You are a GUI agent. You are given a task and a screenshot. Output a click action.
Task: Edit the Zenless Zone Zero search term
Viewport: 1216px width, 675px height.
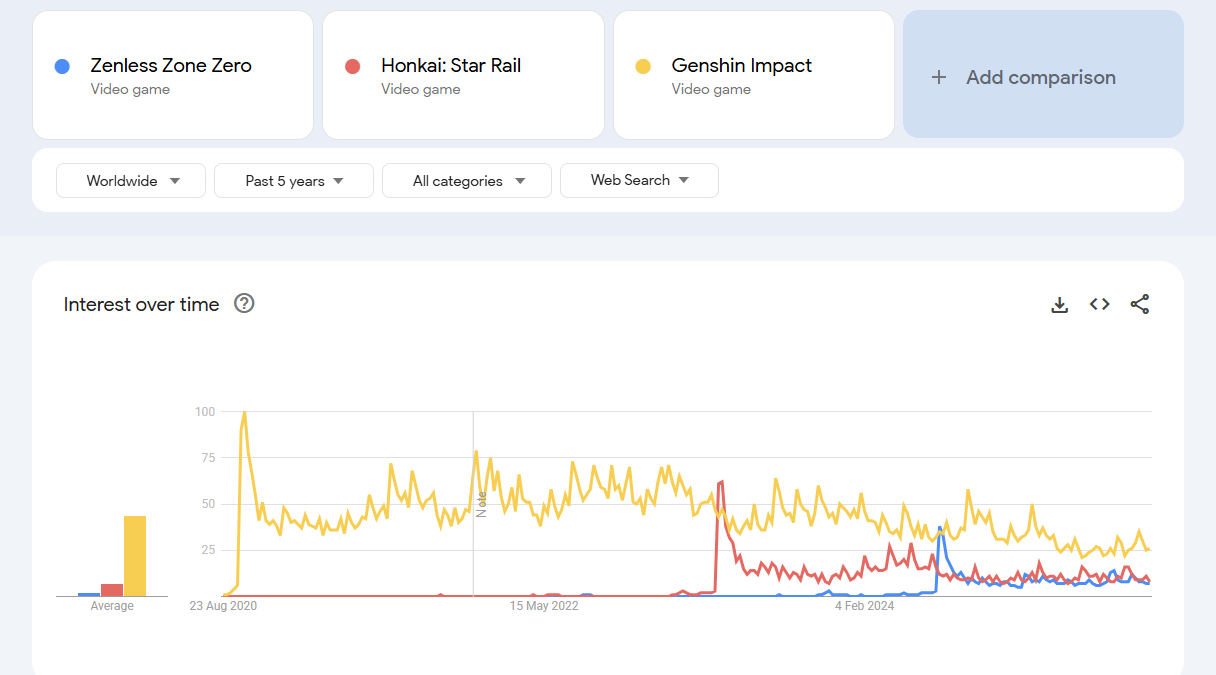tap(171, 66)
